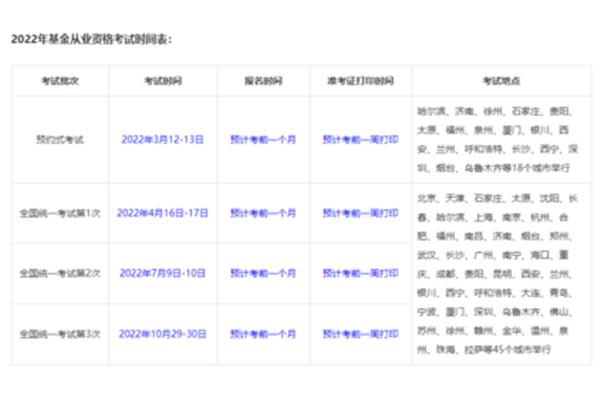Select the 全国统一考试第3次 cell
Screen dimensions: 600x400
tap(60, 334)
